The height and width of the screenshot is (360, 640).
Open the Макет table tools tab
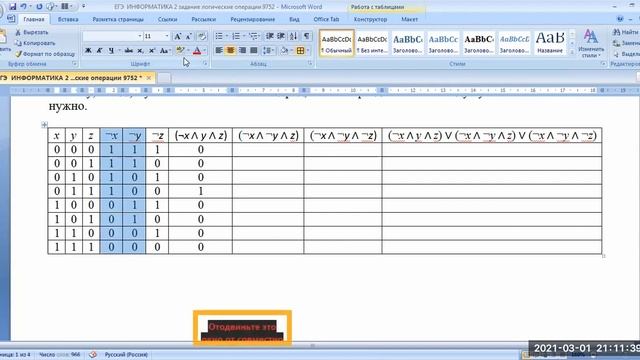pos(409,19)
